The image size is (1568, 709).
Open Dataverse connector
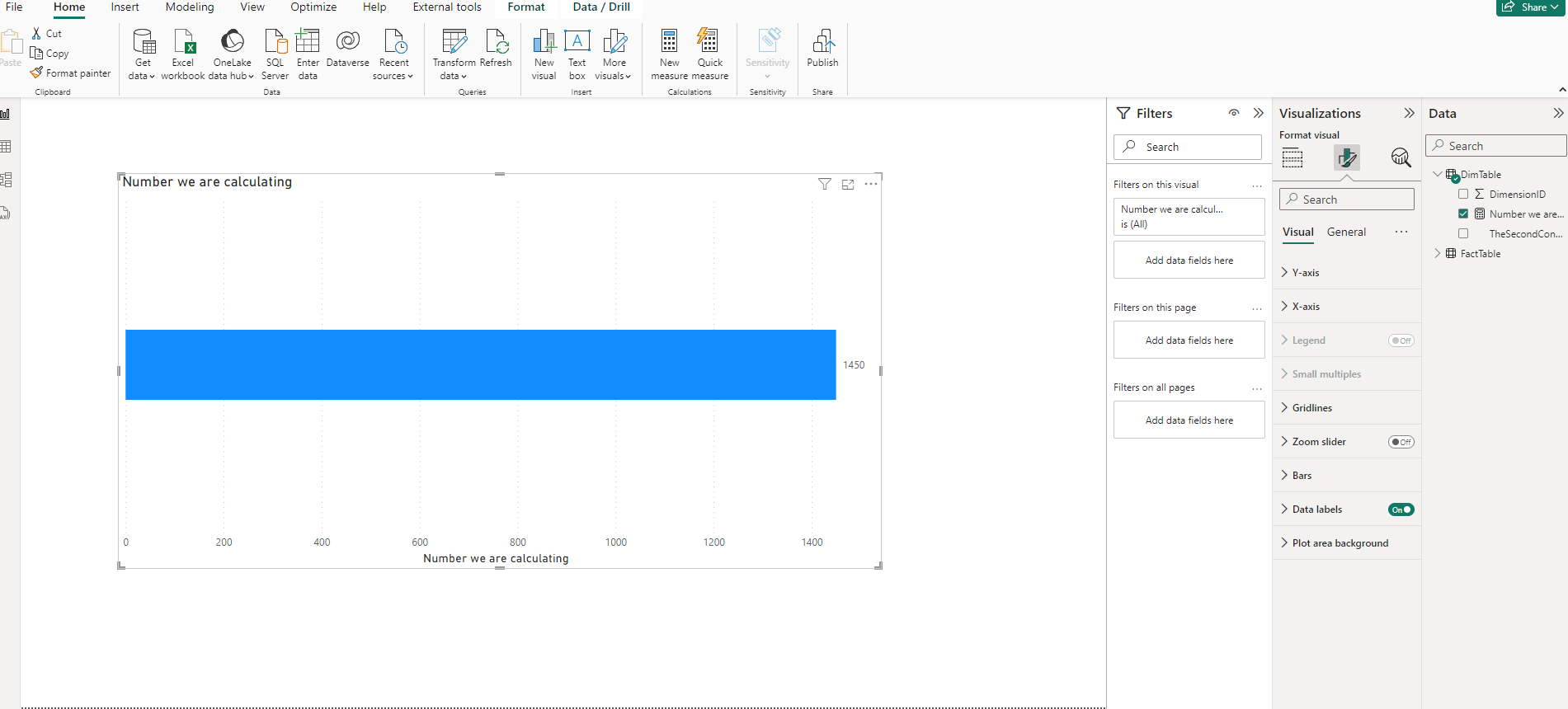point(348,48)
